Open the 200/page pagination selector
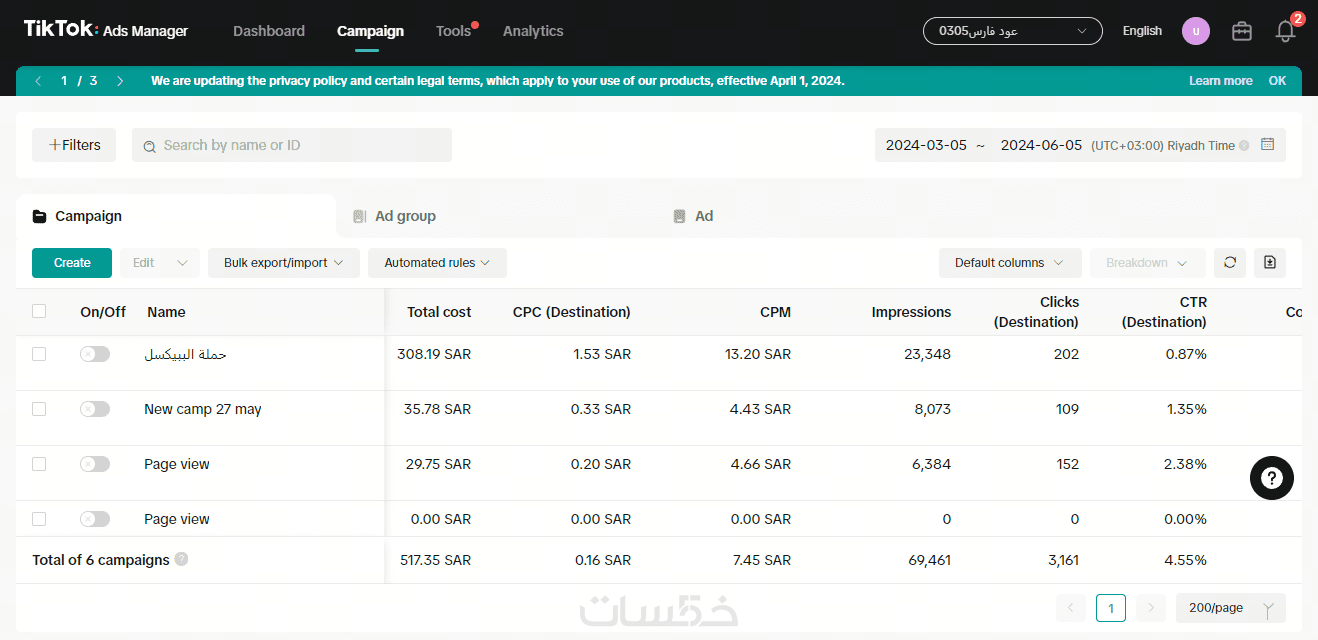 (1231, 608)
